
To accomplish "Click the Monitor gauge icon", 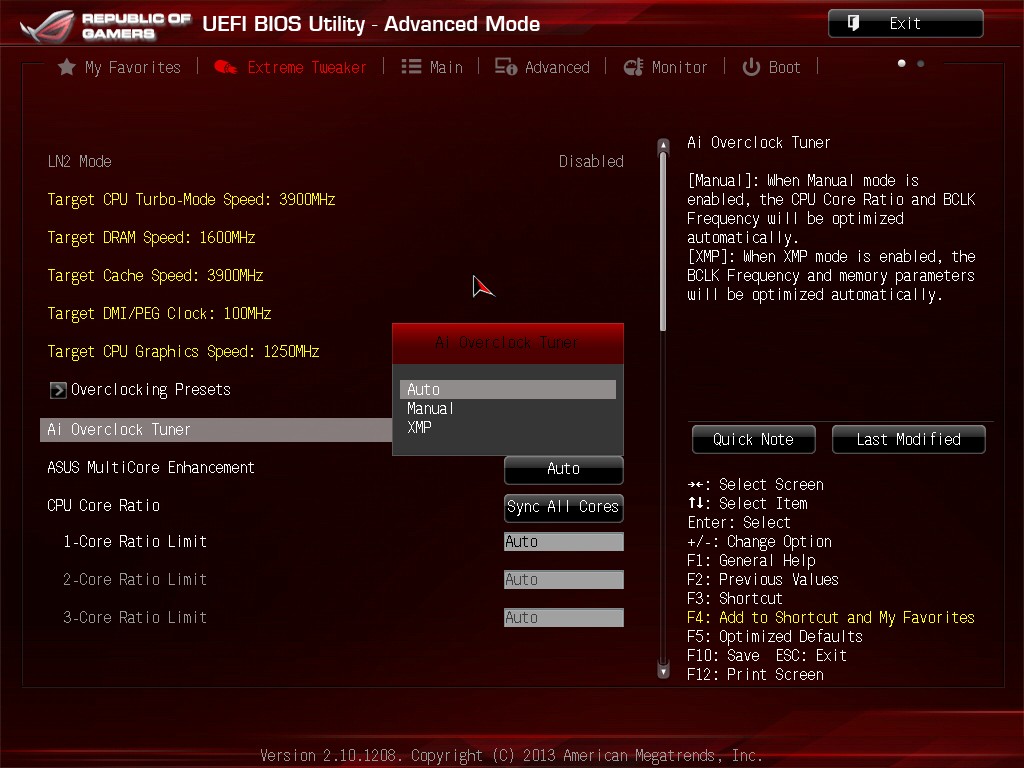I will coord(633,67).
